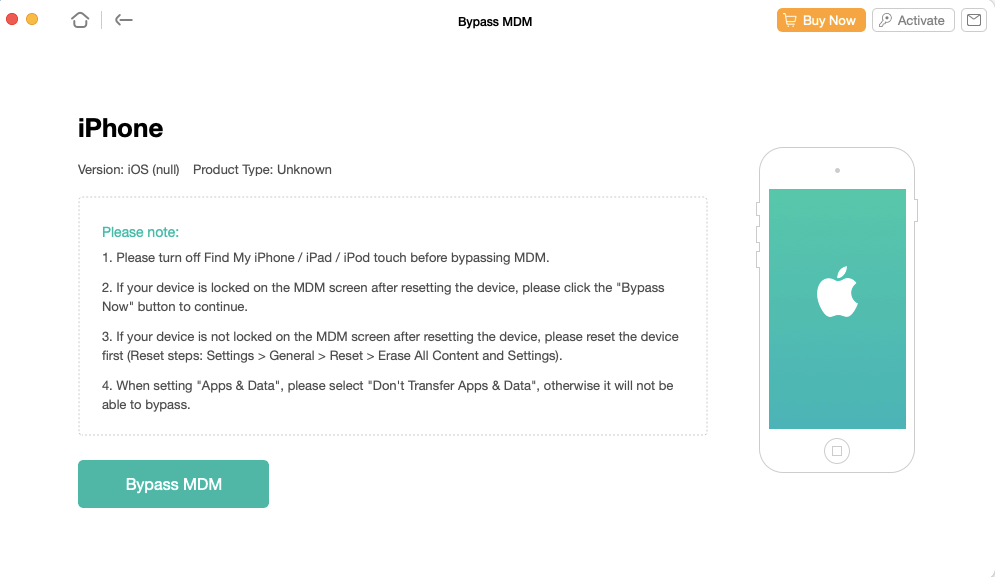Start with the green Bypass MDM button
The height and width of the screenshot is (577, 995).
click(x=173, y=484)
